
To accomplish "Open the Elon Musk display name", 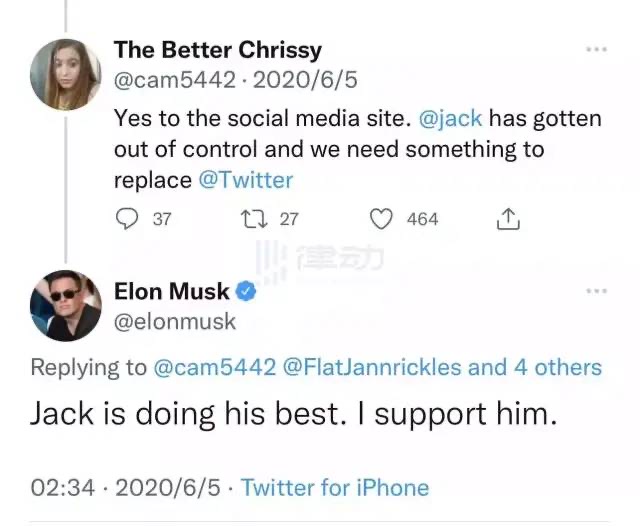I will click(x=171, y=291).
